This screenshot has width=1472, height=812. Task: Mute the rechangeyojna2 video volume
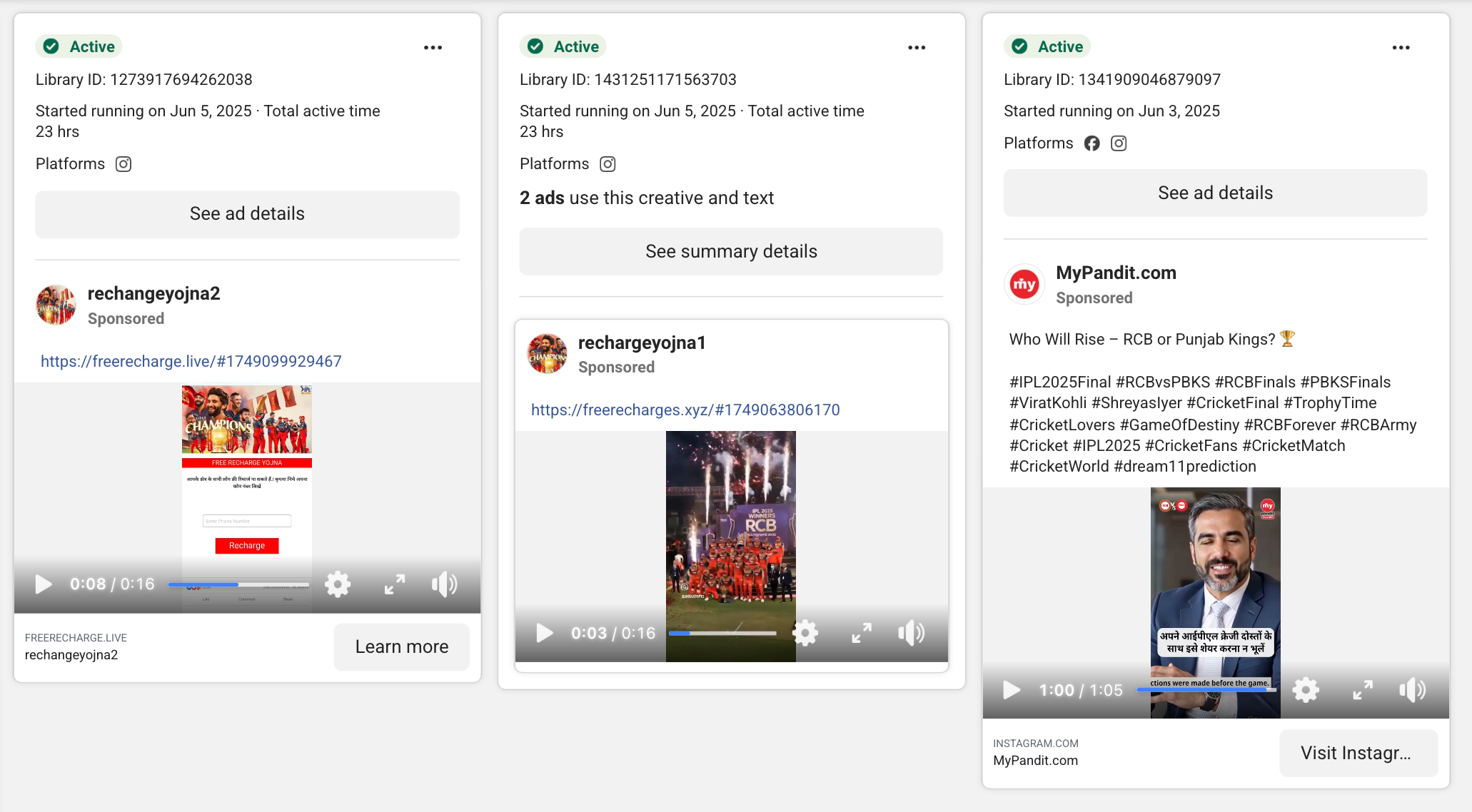(x=444, y=584)
